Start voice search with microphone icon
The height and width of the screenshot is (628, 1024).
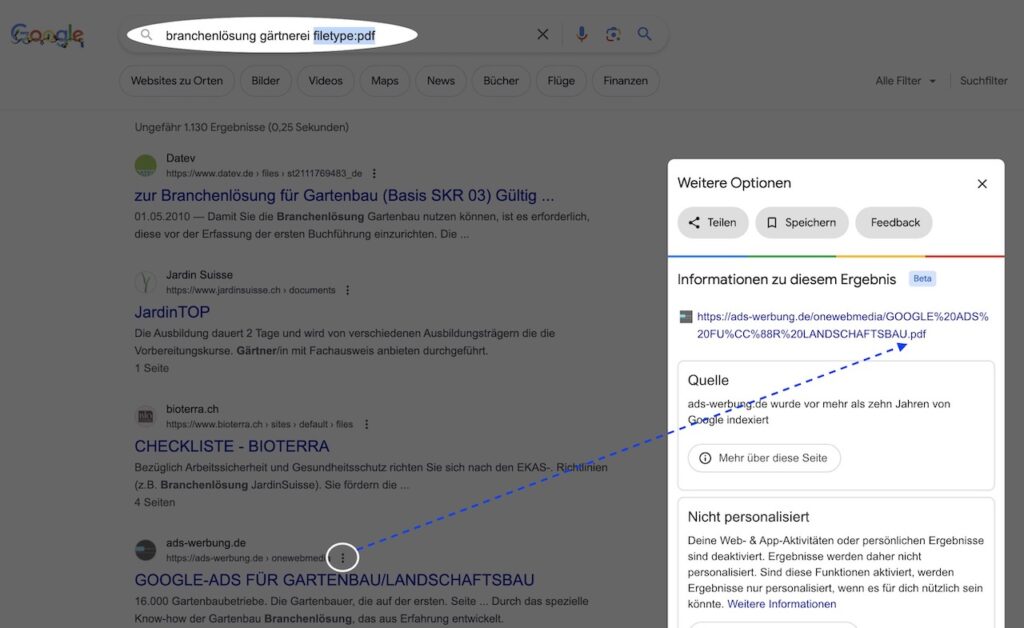(x=581, y=34)
